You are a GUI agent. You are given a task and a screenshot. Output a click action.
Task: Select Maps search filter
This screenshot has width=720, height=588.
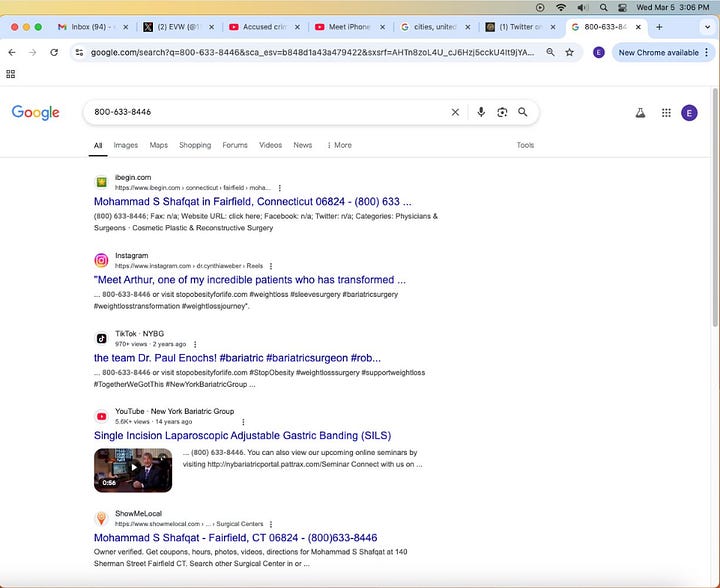pyautogui.click(x=158, y=145)
